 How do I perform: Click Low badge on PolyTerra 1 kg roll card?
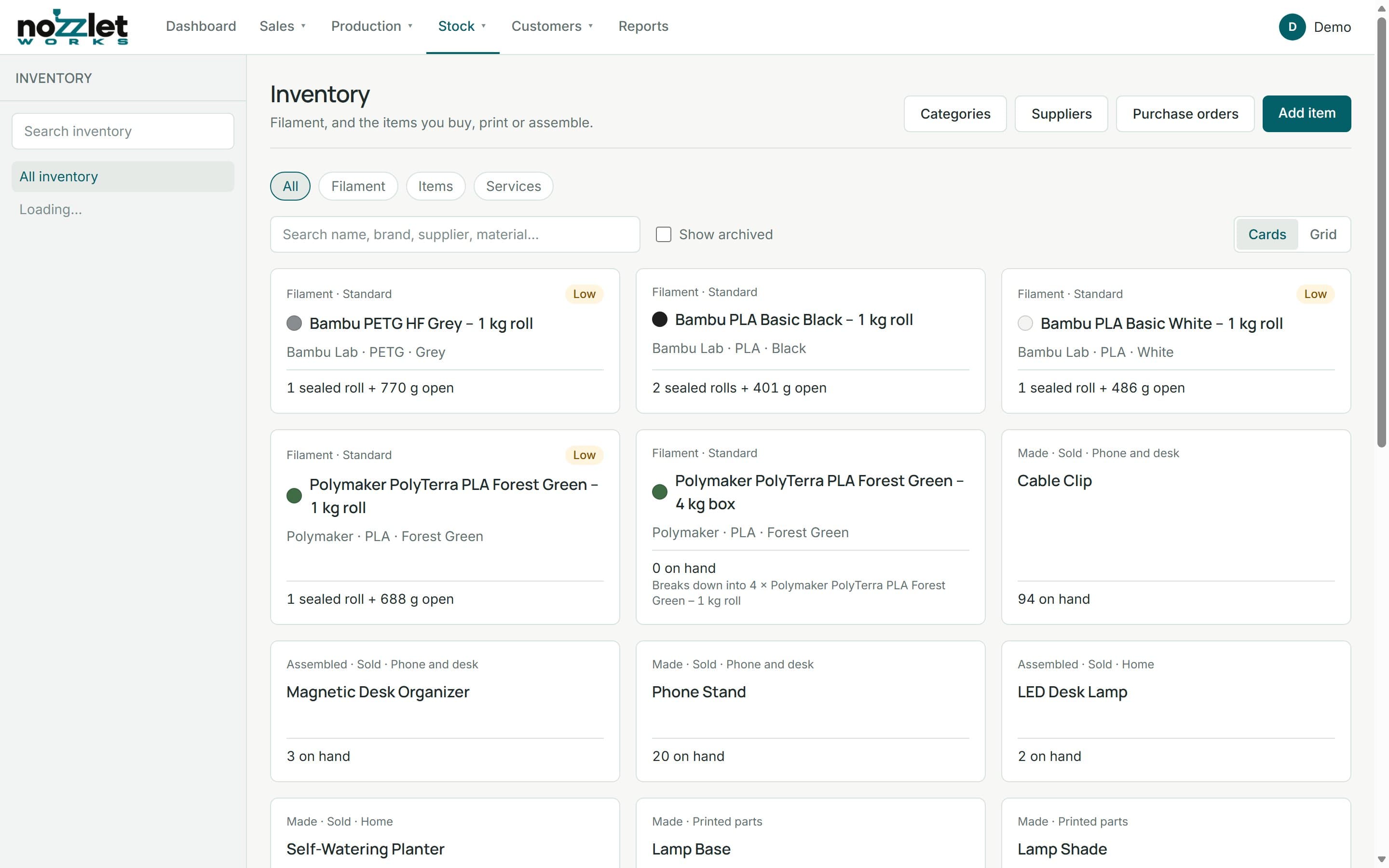[585, 455]
